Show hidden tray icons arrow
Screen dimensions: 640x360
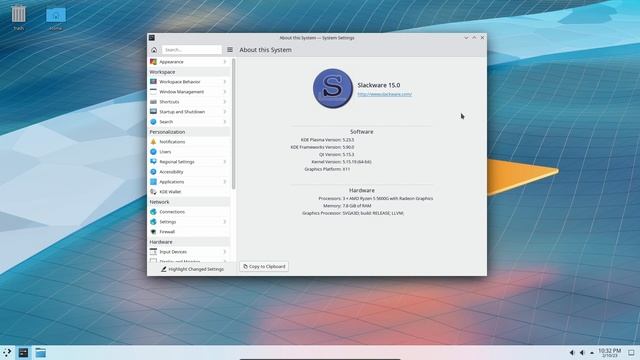tap(592, 353)
